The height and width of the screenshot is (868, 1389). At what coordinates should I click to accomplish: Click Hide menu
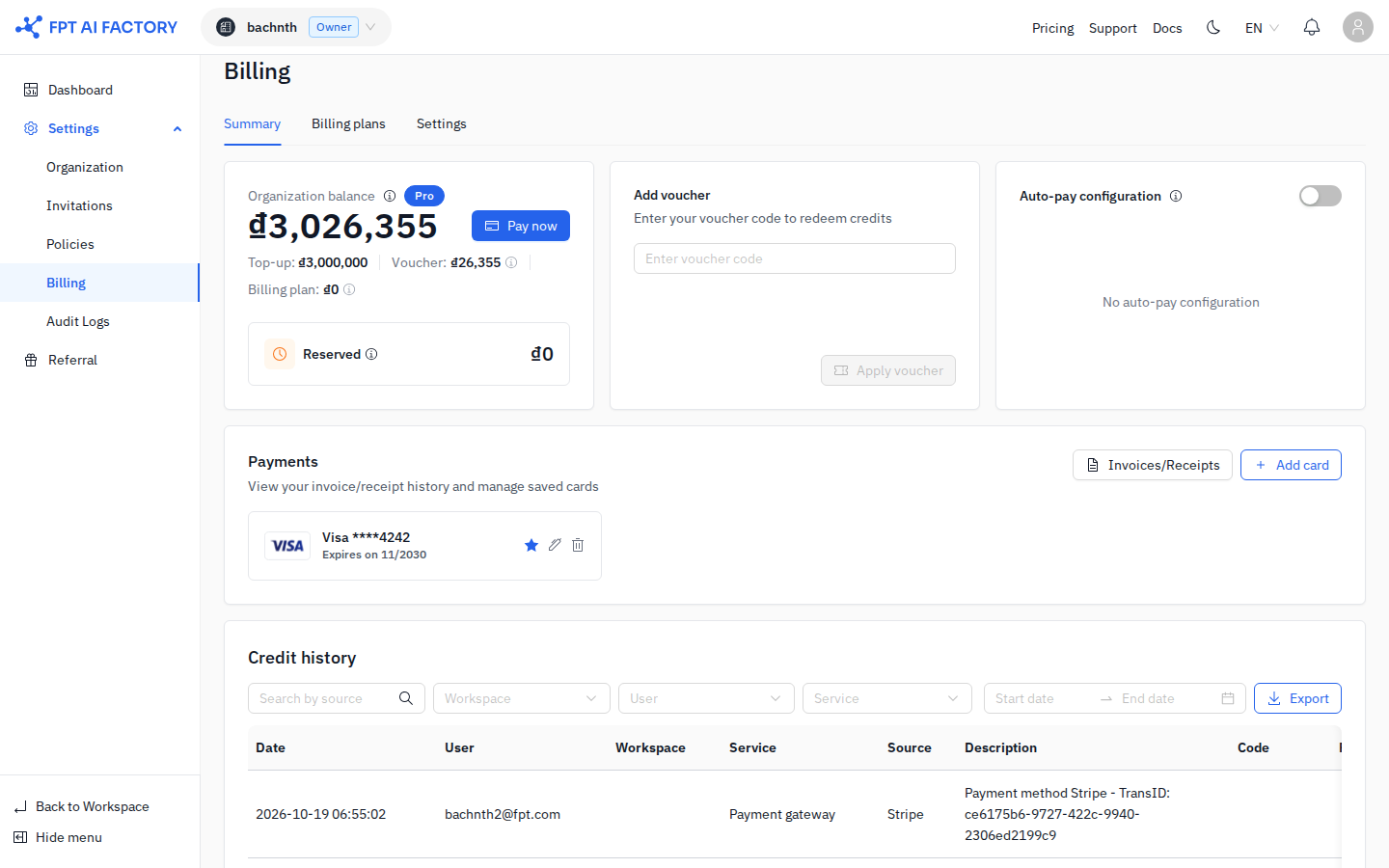click(58, 837)
